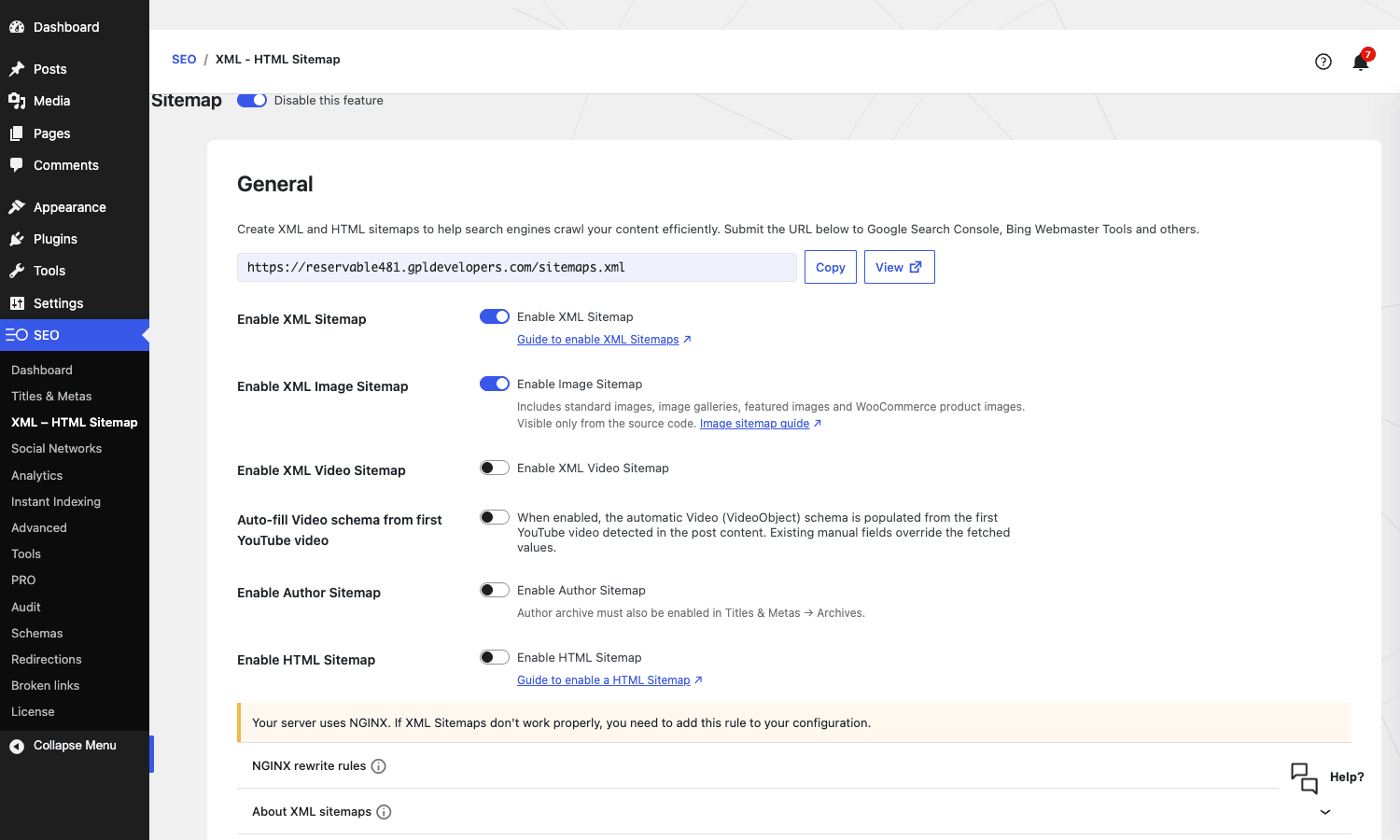Turn off the Enable Image Sitemap toggle
This screenshot has height=840, width=1400.
tap(495, 384)
